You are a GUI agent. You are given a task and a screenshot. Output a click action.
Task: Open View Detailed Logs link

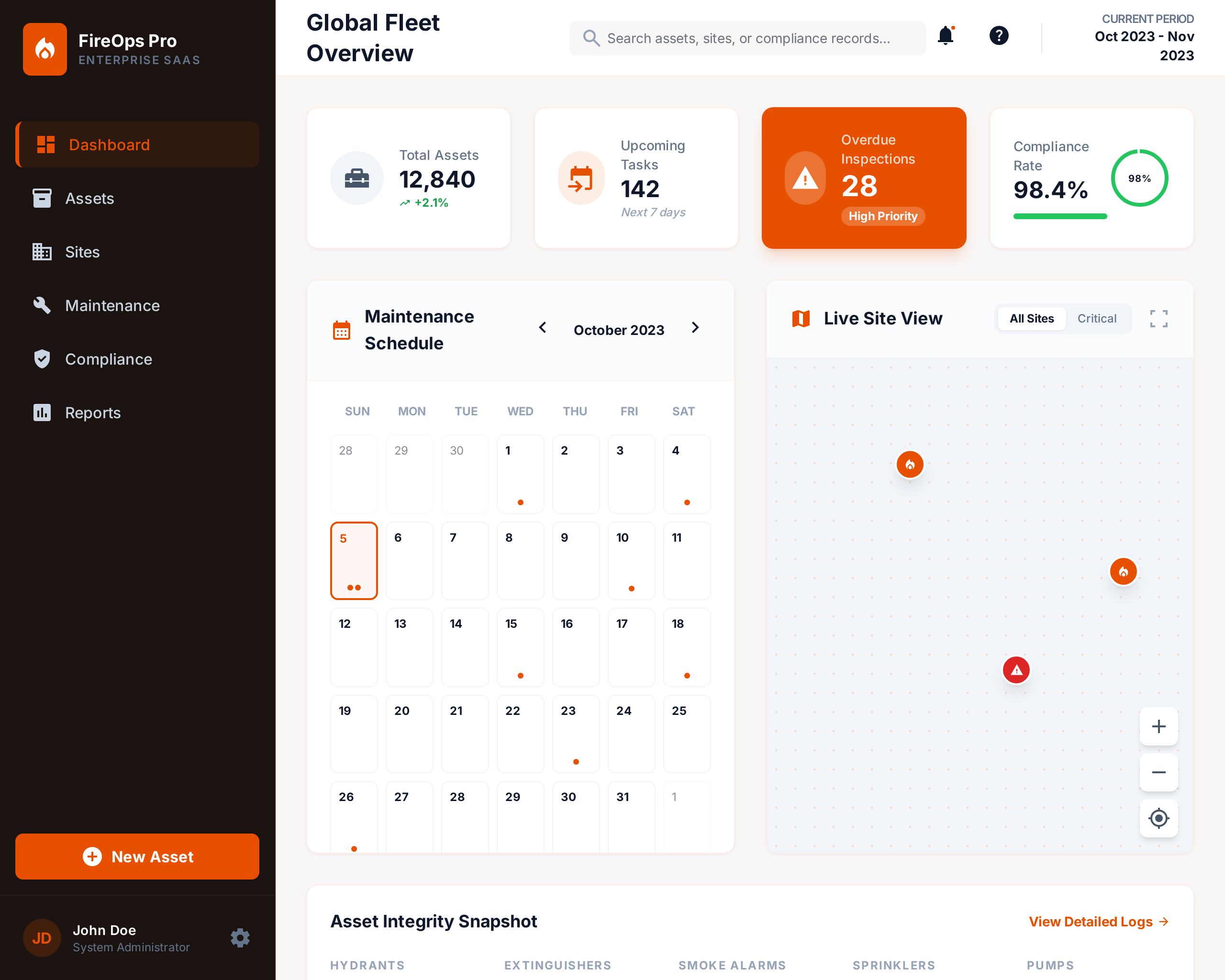(1098, 922)
